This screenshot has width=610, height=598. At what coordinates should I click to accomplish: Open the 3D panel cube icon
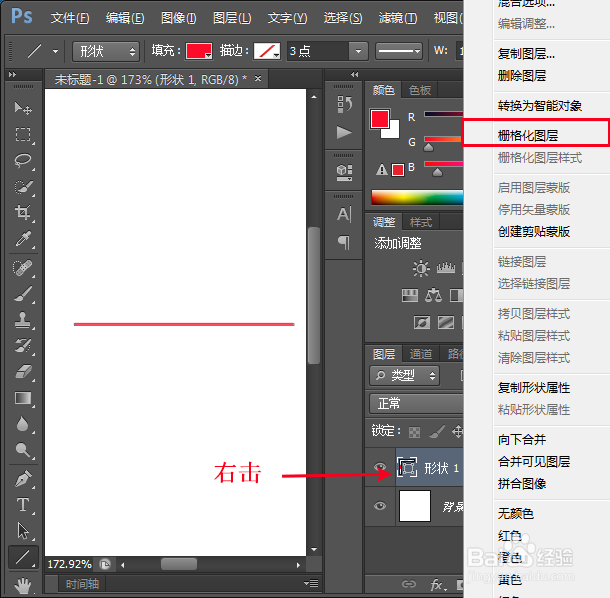pos(344,172)
